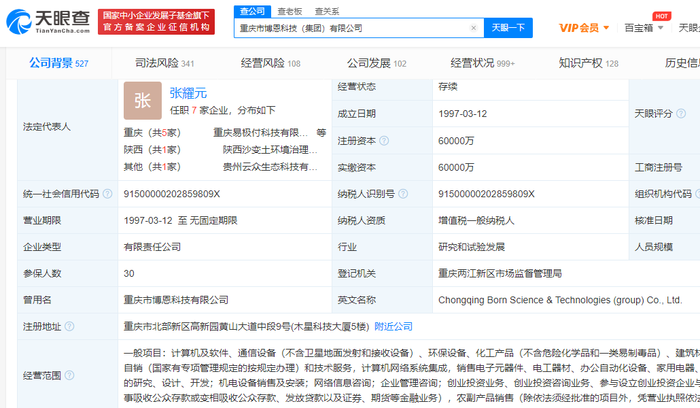Open the 公司发展 102 tab
This screenshot has height=408, width=700.
(x=377, y=63)
